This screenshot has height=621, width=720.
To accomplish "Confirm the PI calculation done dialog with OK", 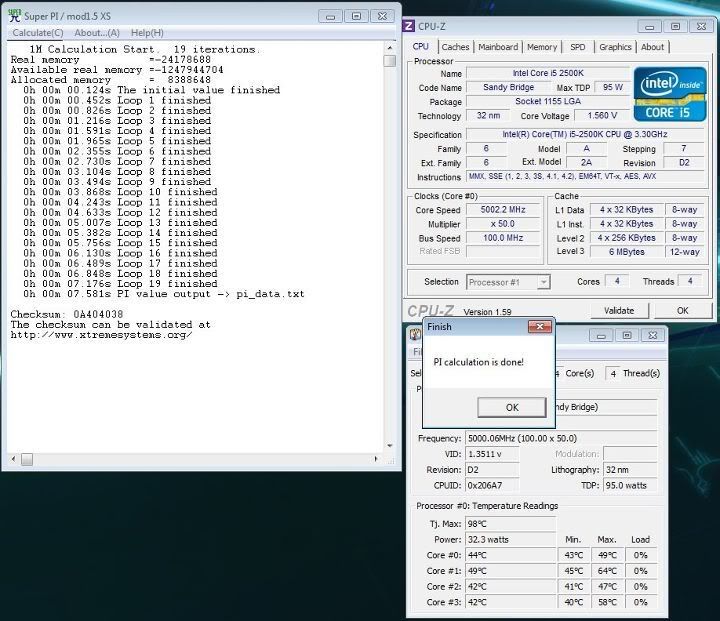I will [x=511, y=407].
